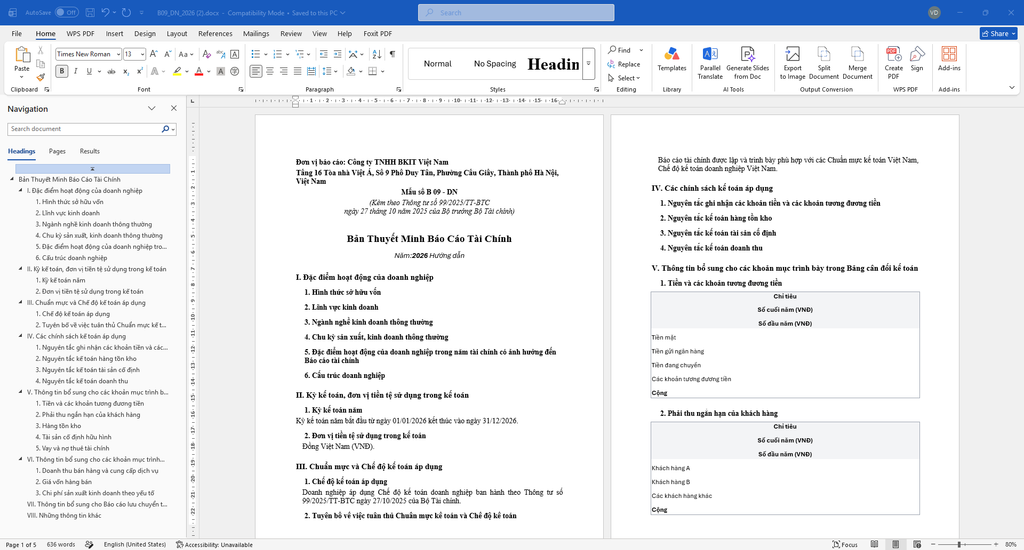The image size is (1024, 550).
Task: Close the Navigation pane
Action: [x=174, y=108]
